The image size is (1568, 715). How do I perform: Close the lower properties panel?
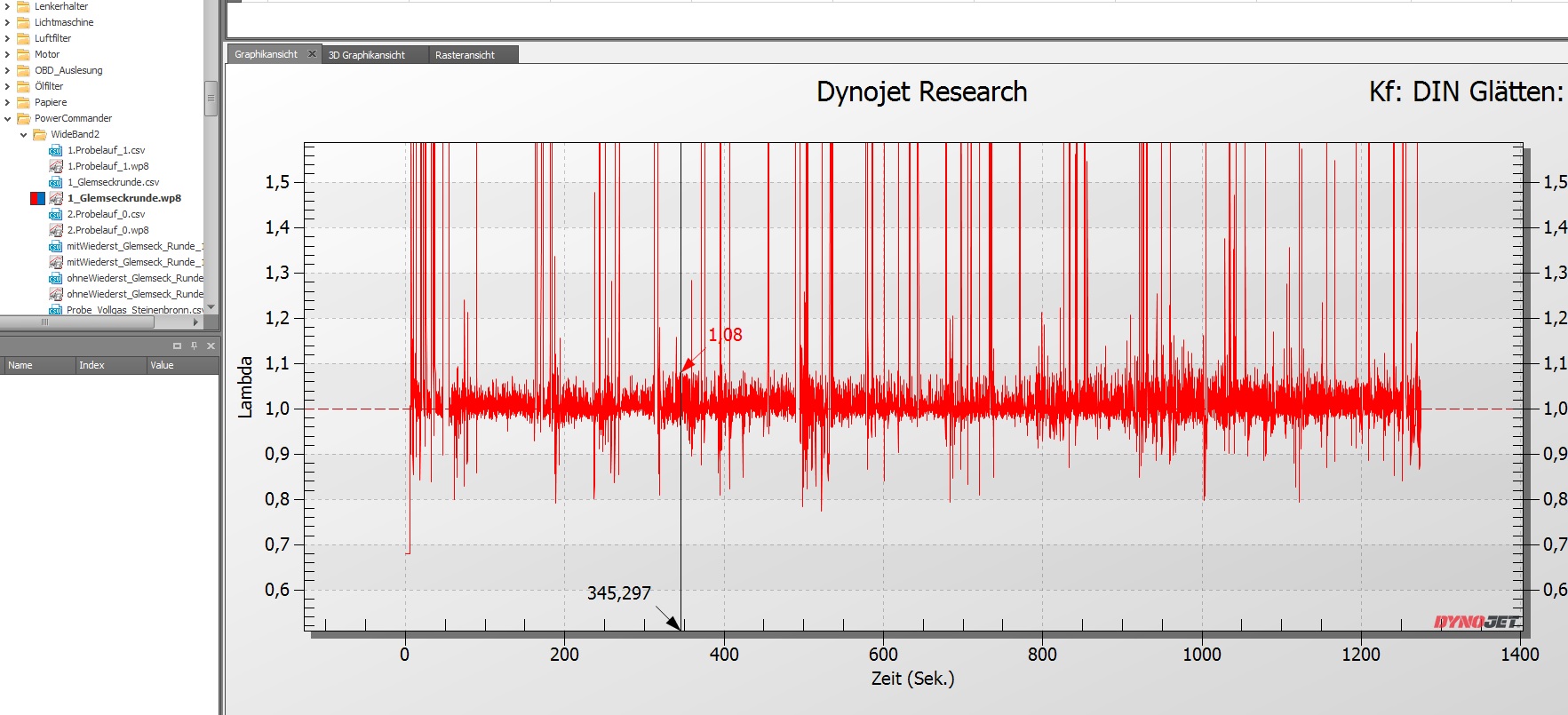point(211,346)
